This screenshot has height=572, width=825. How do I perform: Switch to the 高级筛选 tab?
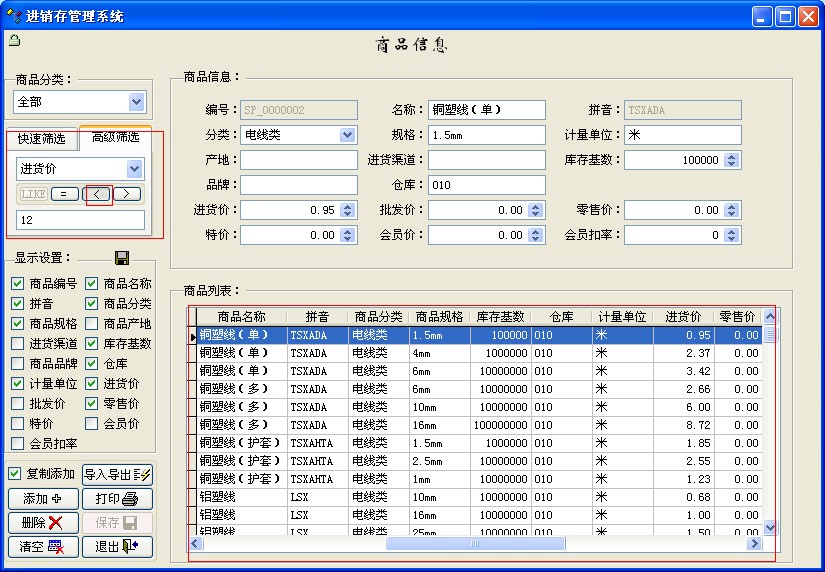pos(115,137)
